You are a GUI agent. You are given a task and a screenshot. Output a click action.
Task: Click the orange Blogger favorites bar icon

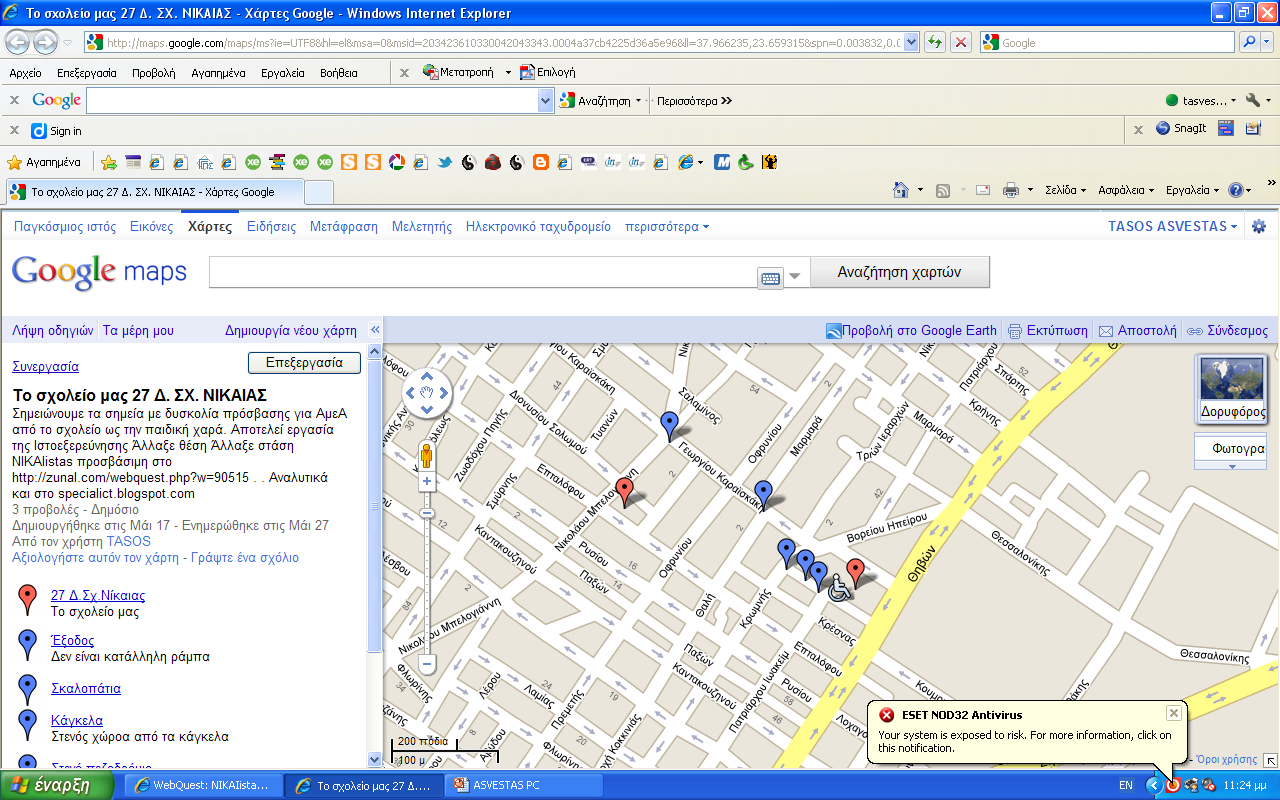coord(541,162)
